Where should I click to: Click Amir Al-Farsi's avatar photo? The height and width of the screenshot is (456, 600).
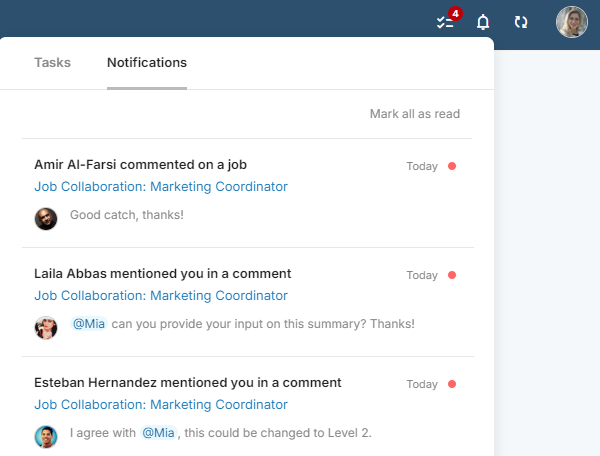click(x=46, y=218)
